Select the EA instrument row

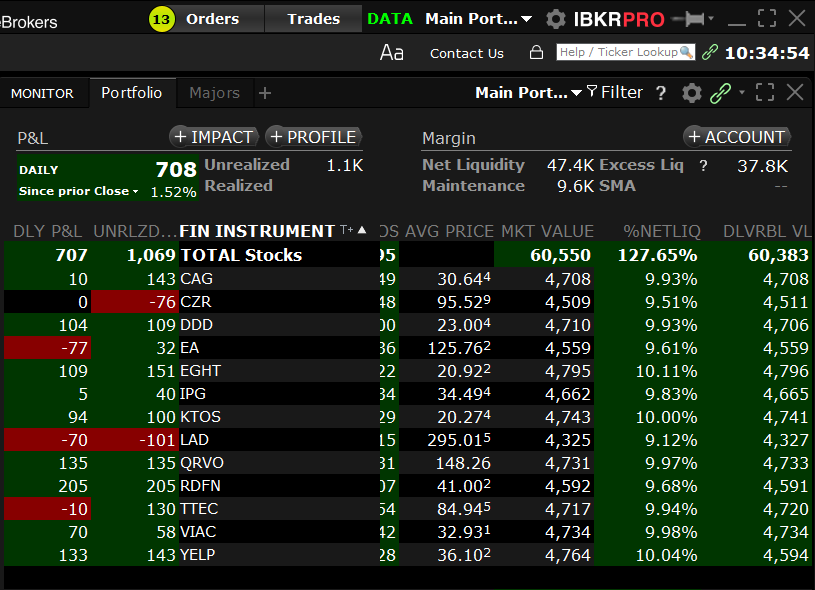(x=407, y=348)
